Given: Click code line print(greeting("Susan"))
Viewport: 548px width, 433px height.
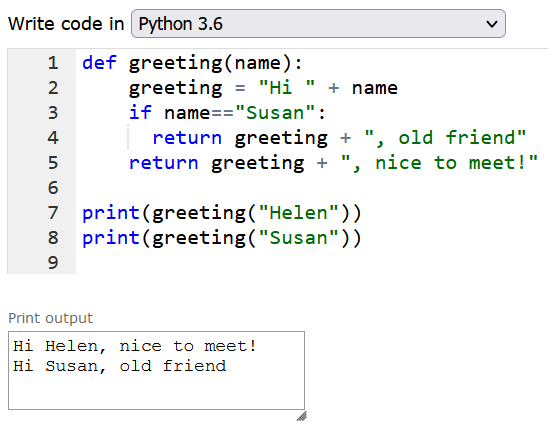Looking at the screenshot, I should point(222,238).
